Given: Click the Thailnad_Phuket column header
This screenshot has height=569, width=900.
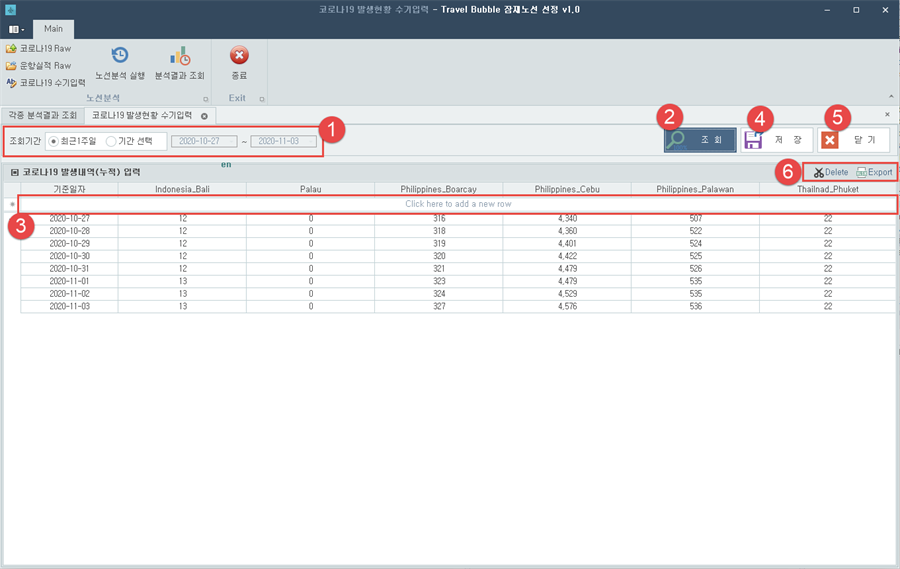Looking at the screenshot, I should pyautogui.click(x=828, y=189).
